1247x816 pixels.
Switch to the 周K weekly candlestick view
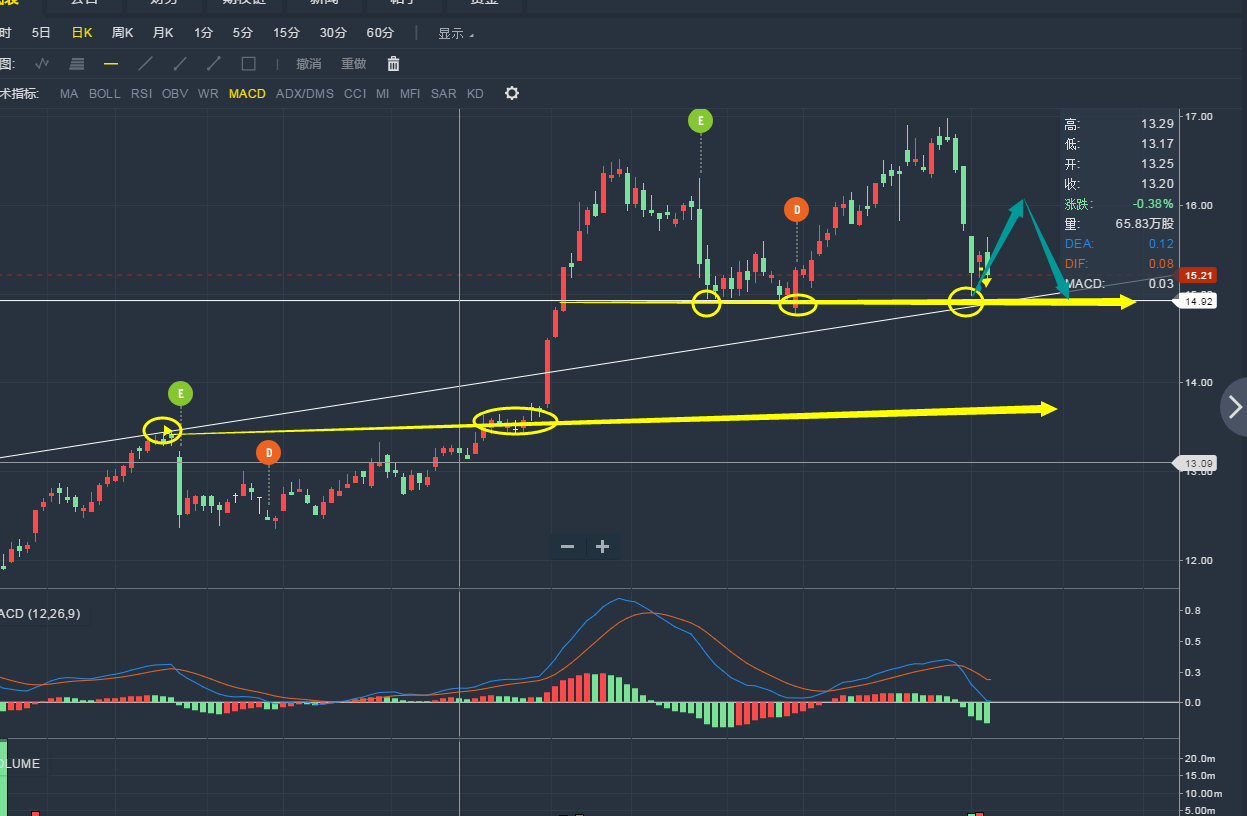tap(122, 32)
